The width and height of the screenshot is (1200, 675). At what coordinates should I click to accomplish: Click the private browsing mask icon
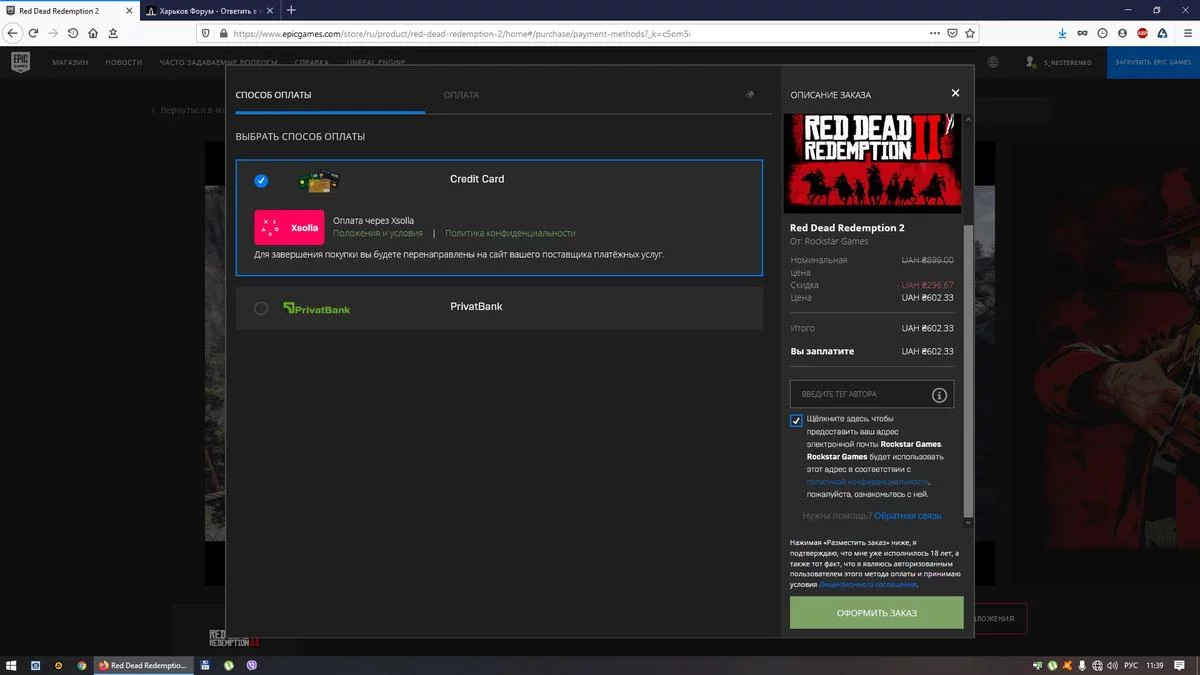1082,33
